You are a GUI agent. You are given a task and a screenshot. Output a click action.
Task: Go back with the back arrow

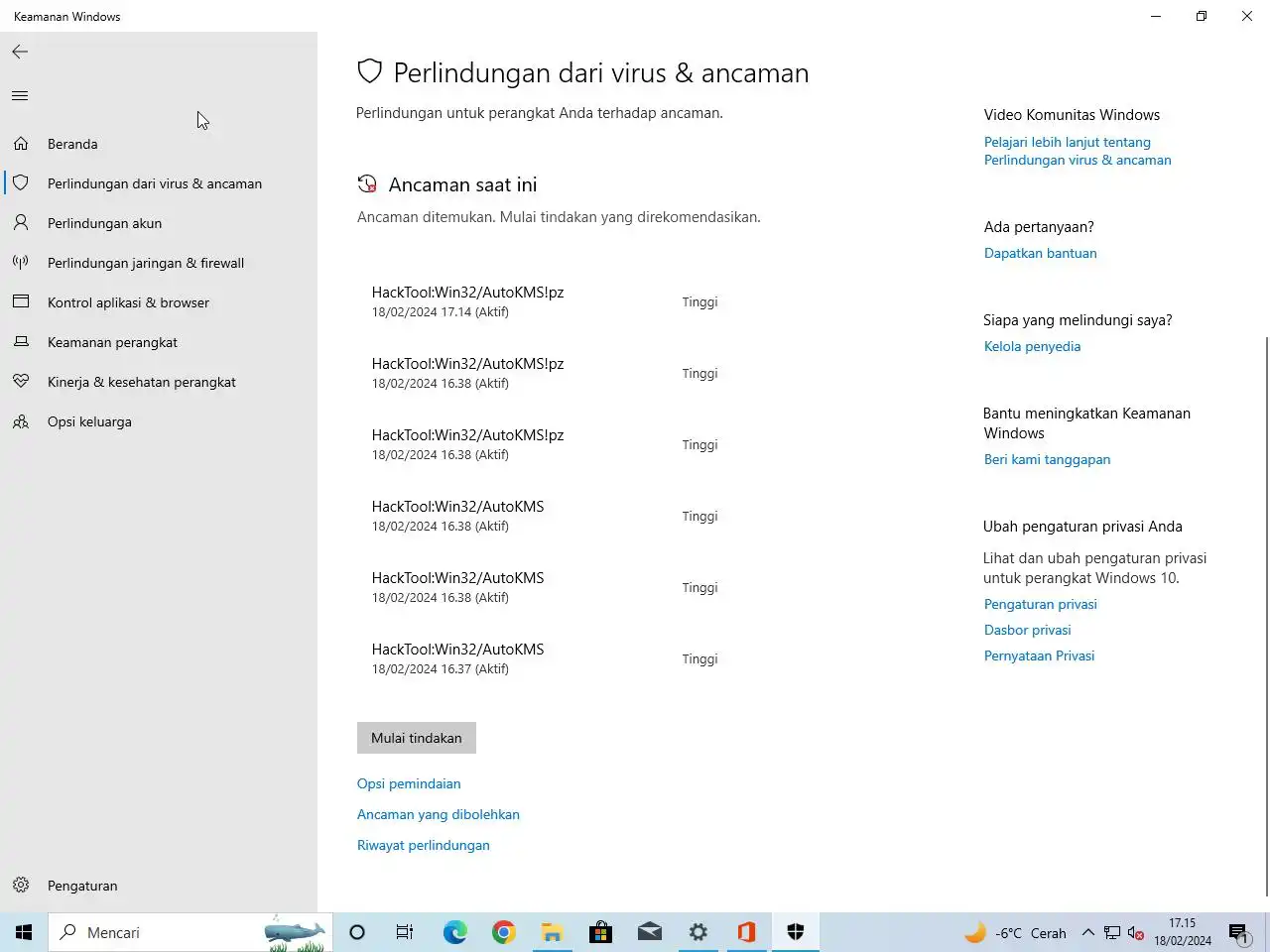20,52
